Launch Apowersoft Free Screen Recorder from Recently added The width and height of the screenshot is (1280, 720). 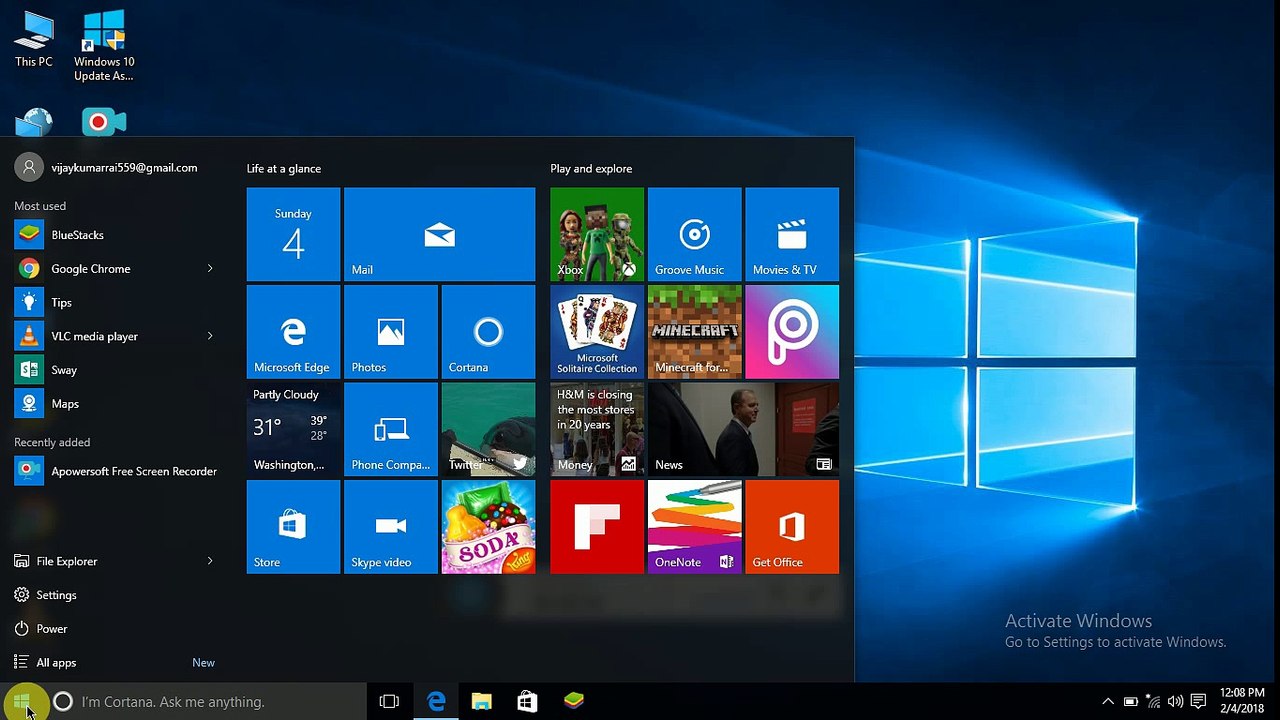[x=115, y=471]
